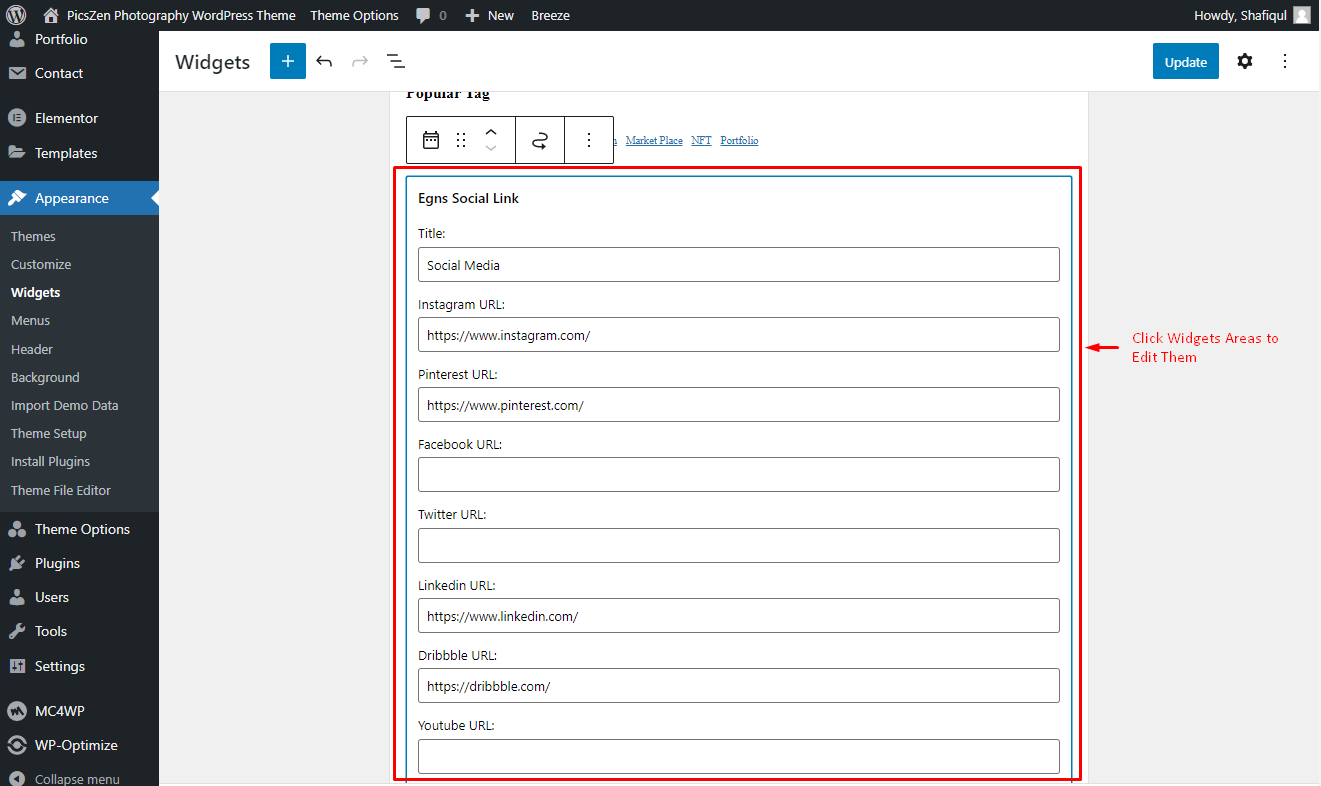The height and width of the screenshot is (786, 1321).
Task: Click the calendar block type icon
Action: click(431, 140)
